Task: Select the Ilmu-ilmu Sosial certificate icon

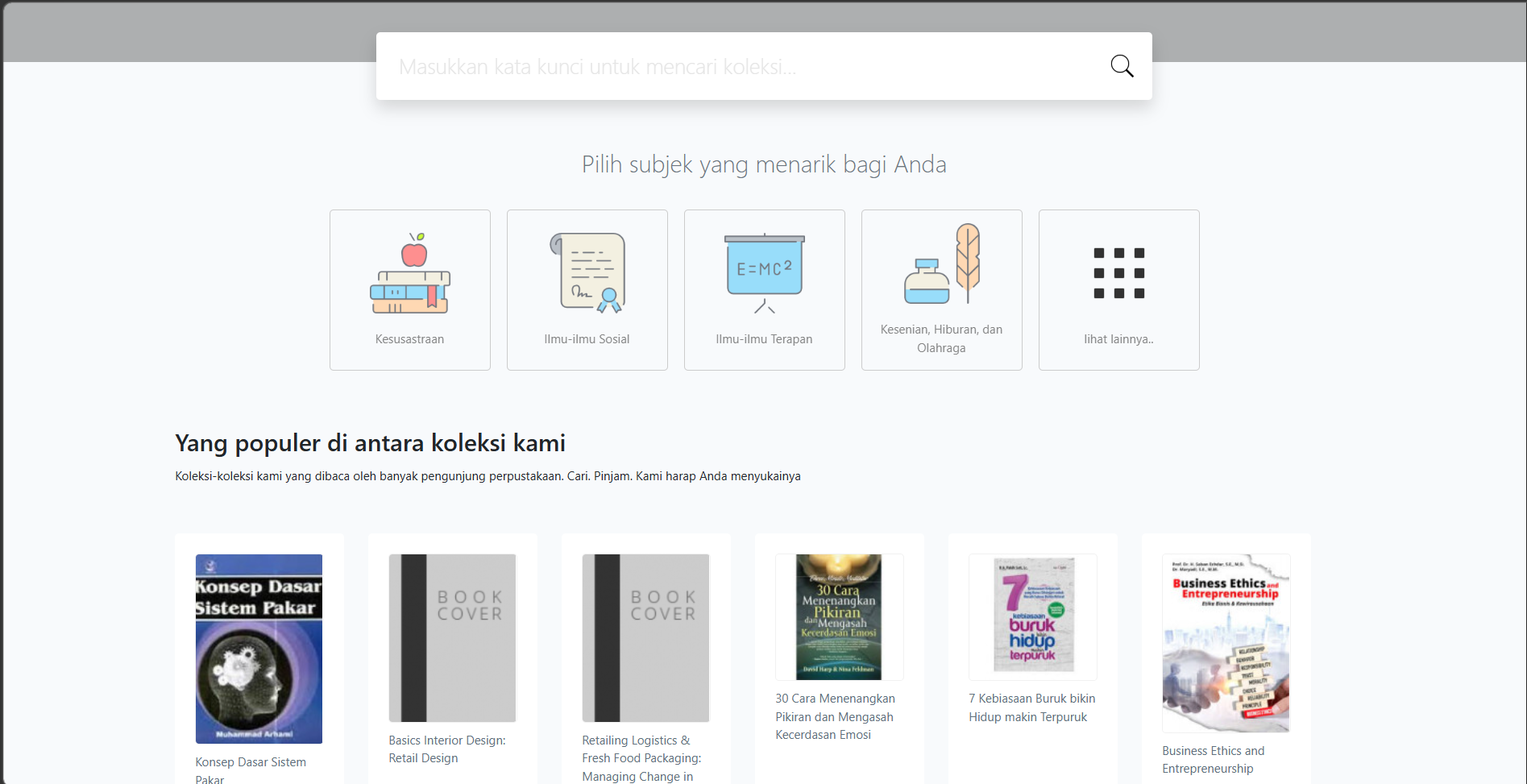Action: 587,273
